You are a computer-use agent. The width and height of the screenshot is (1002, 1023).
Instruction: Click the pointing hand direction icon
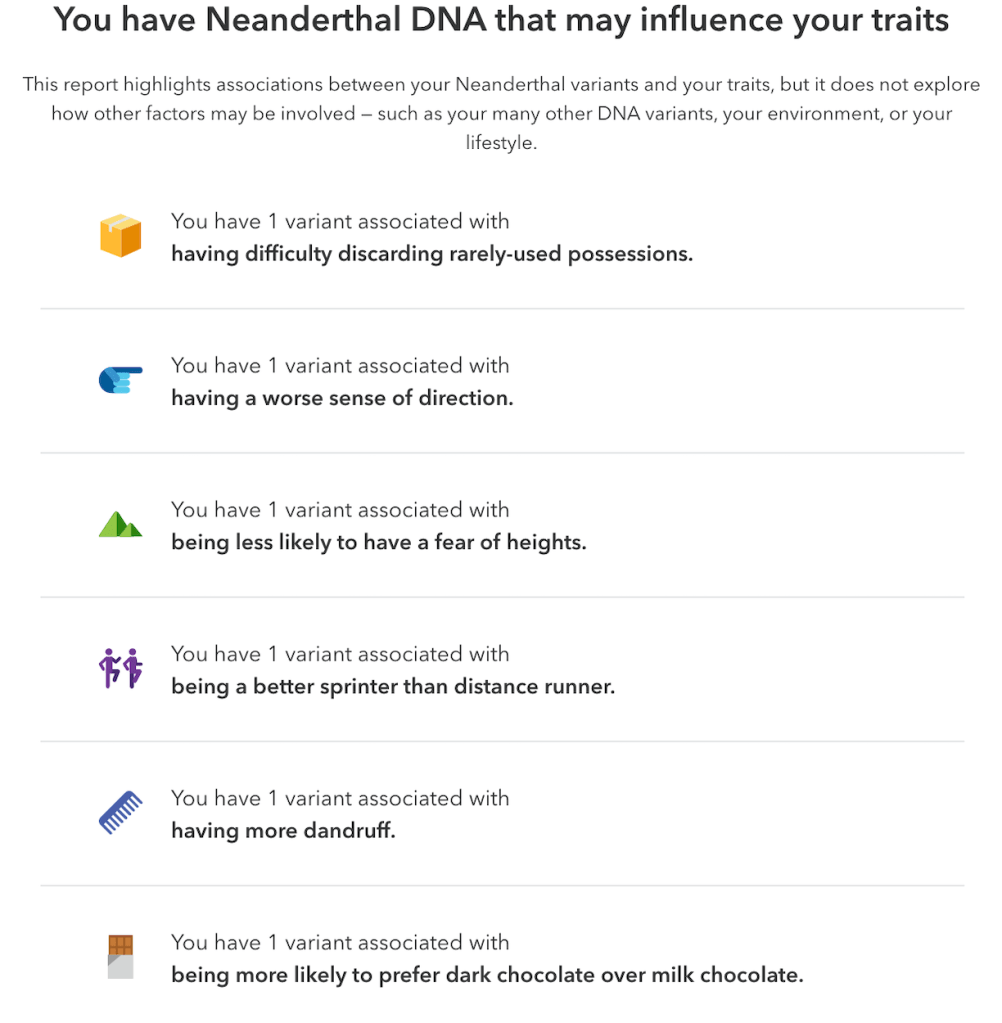tap(120, 380)
